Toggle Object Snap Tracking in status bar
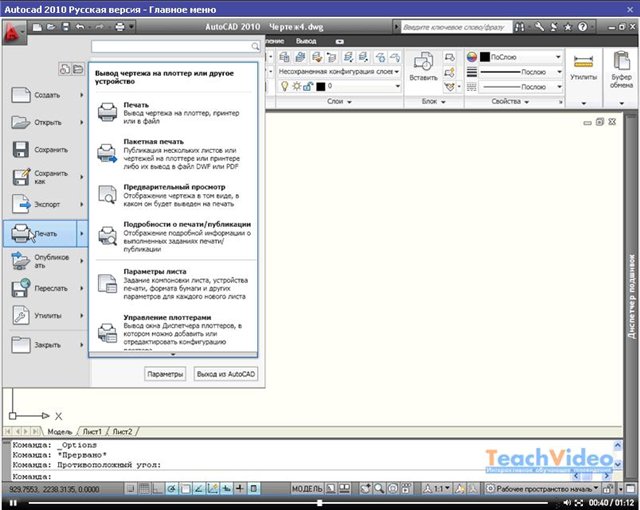Screen dimensions: 640x510 [x=199, y=488]
